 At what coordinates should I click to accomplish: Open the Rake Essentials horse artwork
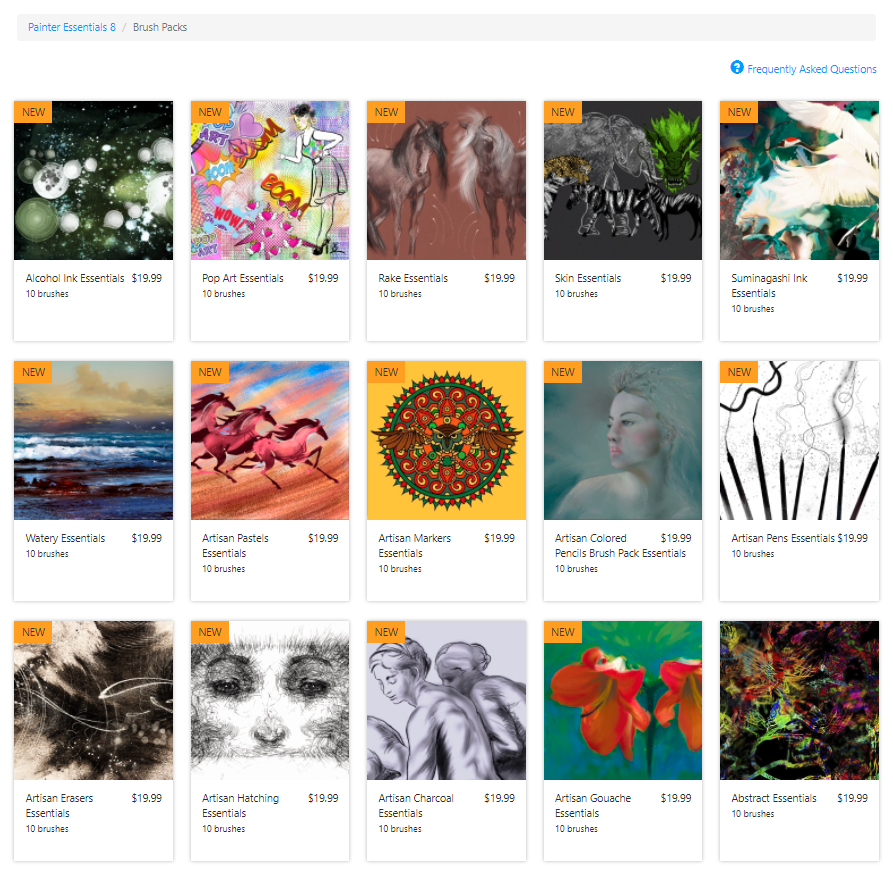click(446, 181)
